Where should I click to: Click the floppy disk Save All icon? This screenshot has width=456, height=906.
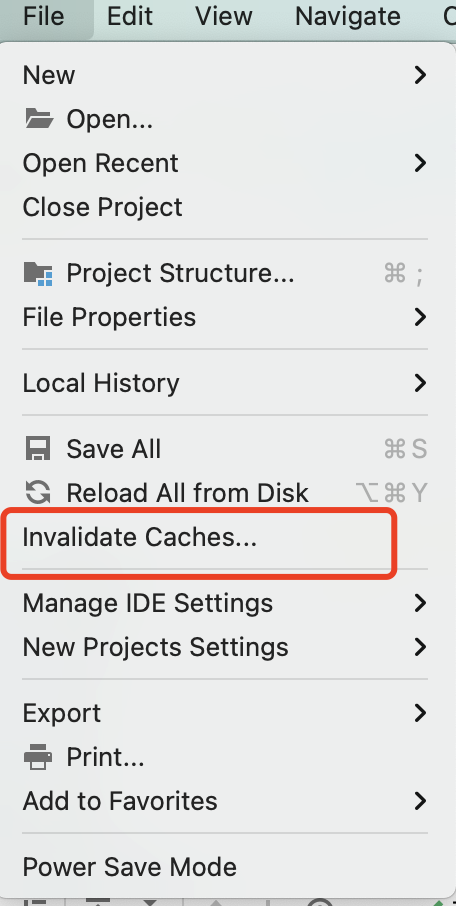pyautogui.click(x=38, y=449)
